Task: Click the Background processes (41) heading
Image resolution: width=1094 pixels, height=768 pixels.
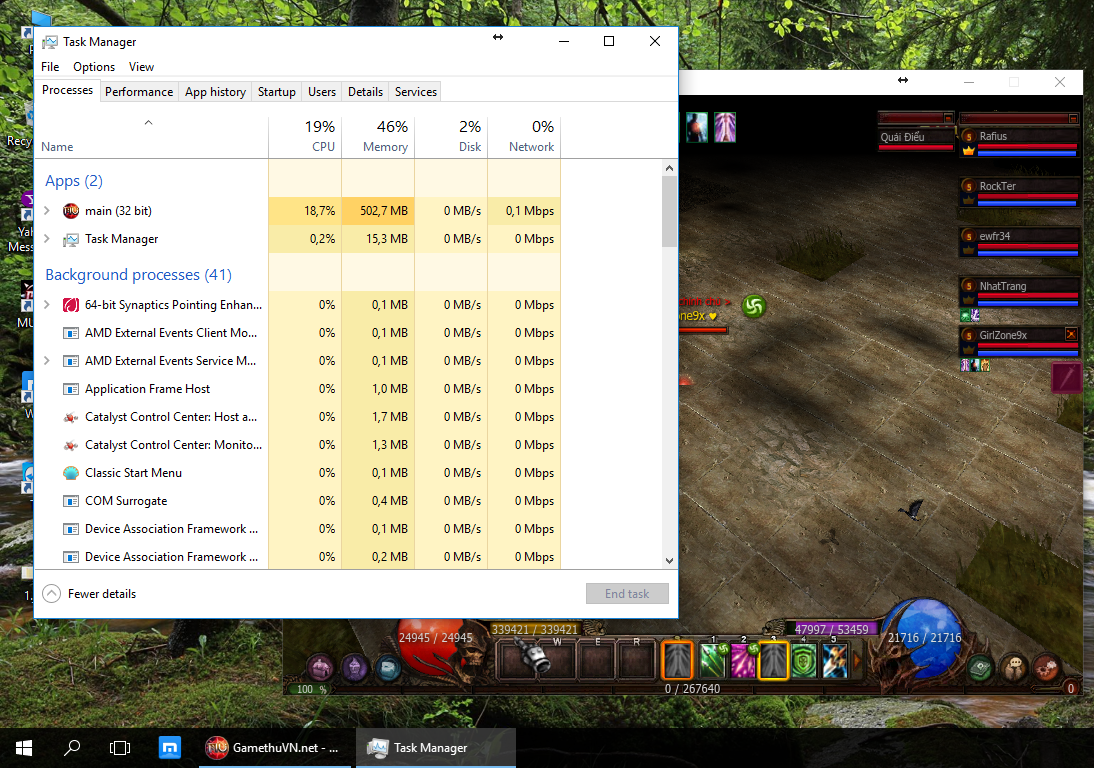Action: pyautogui.click(x=138, y=275)
